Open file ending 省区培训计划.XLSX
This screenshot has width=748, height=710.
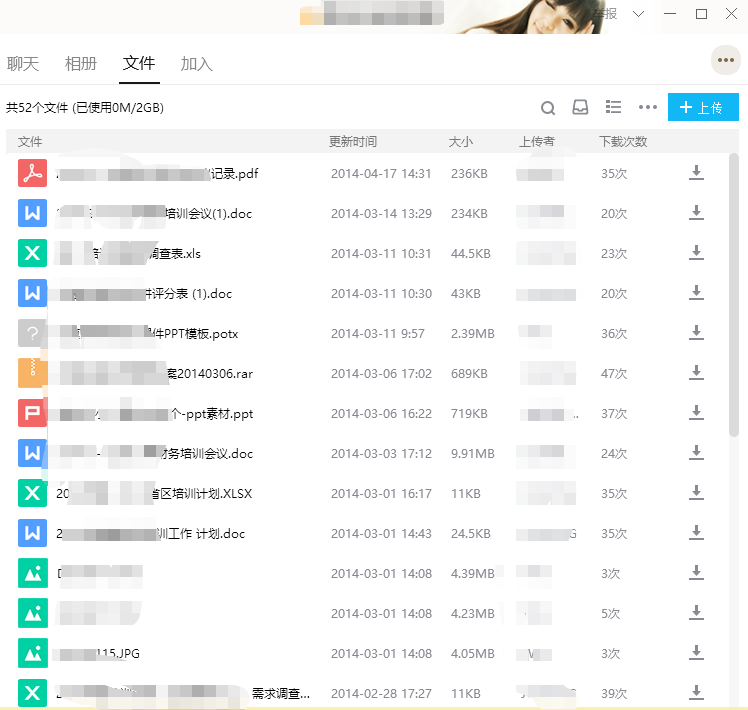pos(154,493)
